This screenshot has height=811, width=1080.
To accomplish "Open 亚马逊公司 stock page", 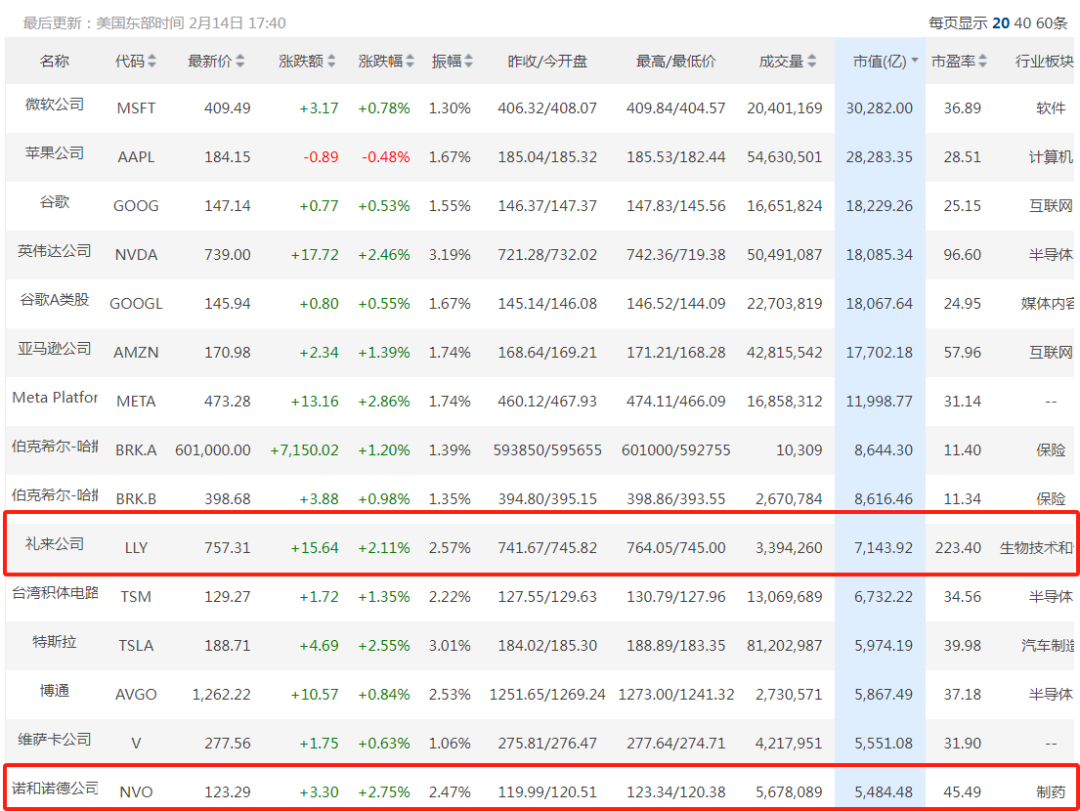I will pos(54,349).
